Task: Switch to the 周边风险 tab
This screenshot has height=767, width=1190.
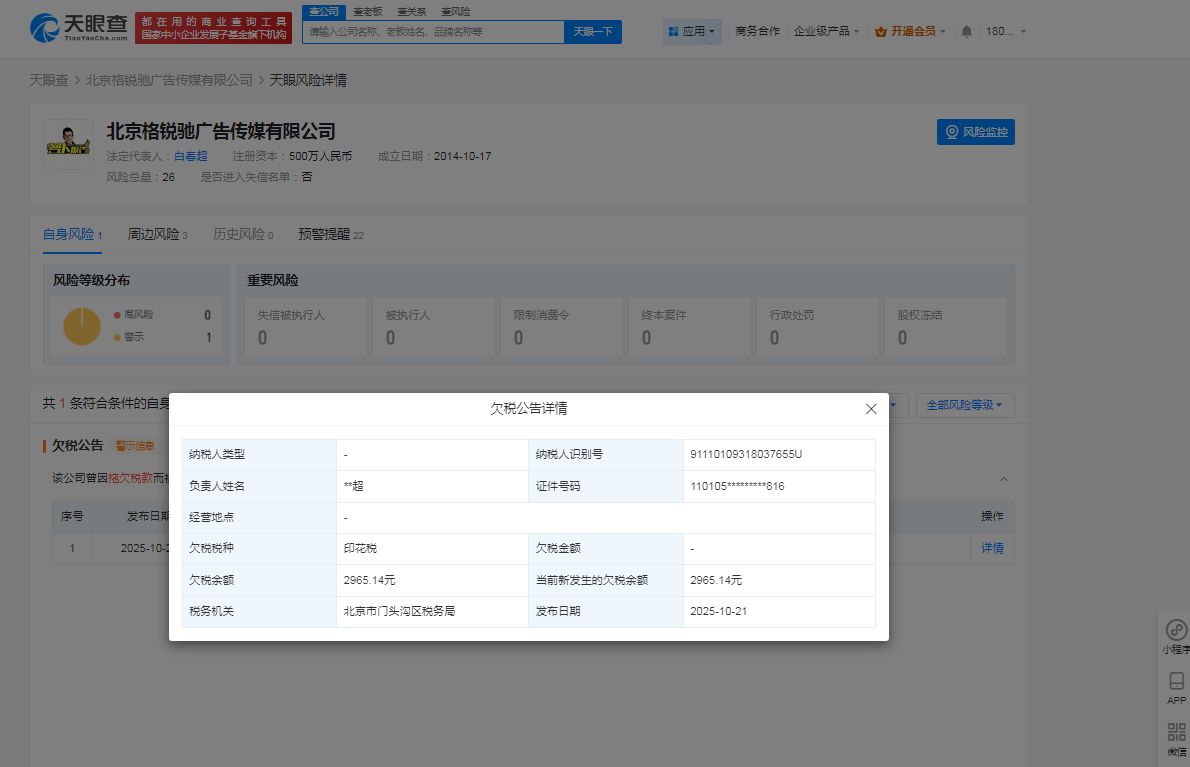Action: pos(157,234)
